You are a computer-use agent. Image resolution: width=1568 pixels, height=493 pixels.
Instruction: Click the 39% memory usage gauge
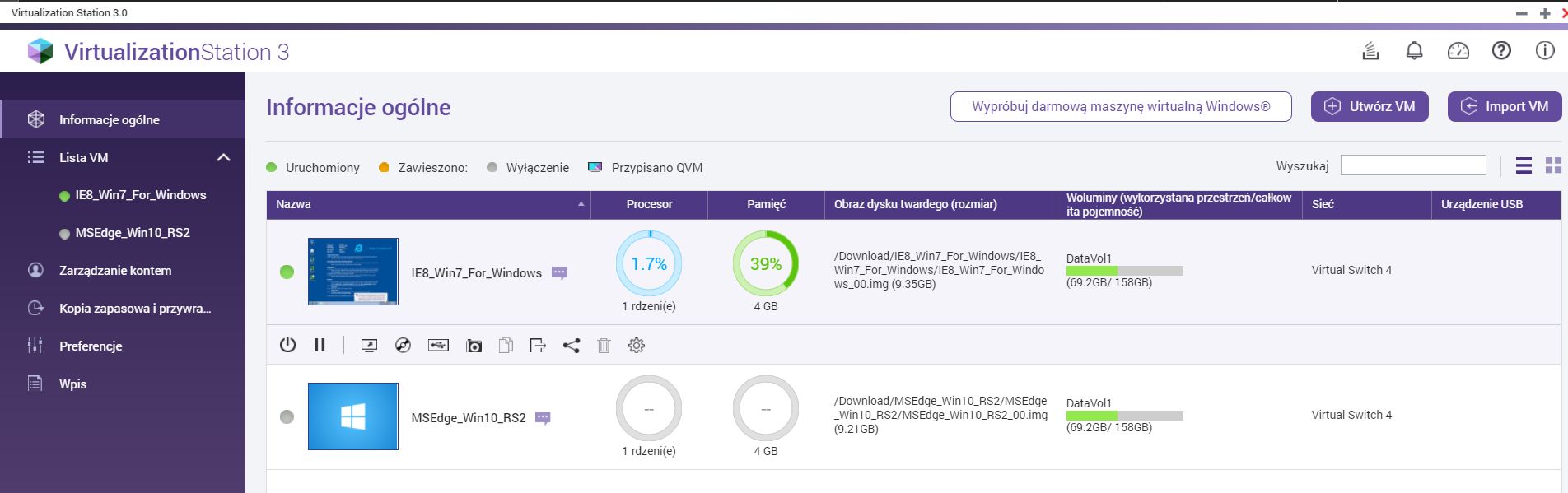[766, 263]
